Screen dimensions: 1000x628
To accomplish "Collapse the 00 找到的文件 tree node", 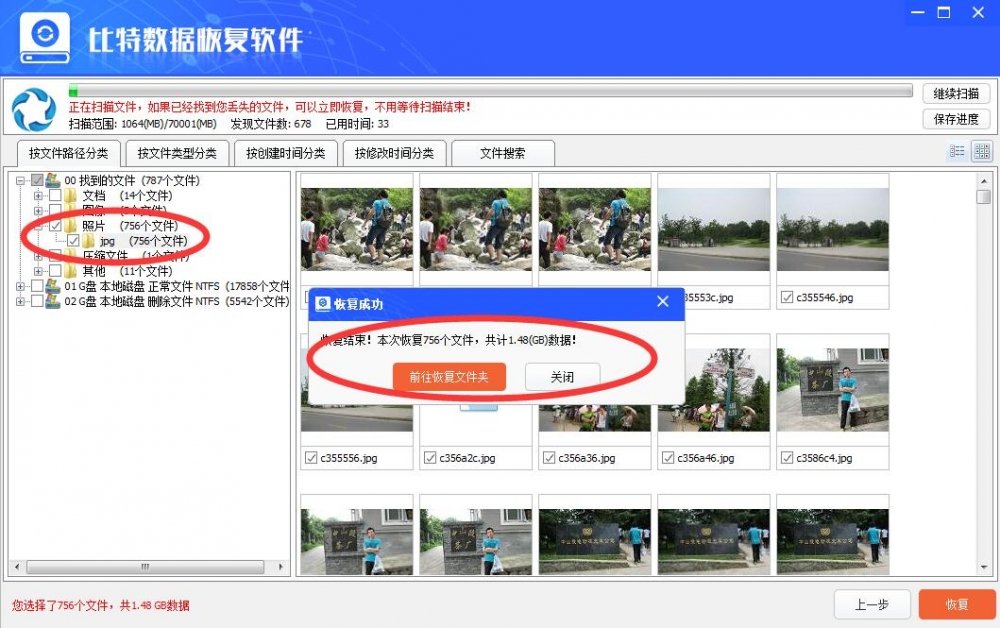I will coord(19,180).
